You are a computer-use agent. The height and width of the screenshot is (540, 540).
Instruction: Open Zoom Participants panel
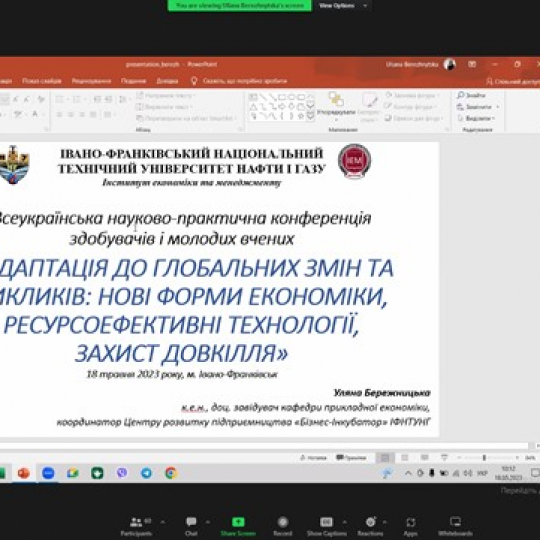click(136, 527)
